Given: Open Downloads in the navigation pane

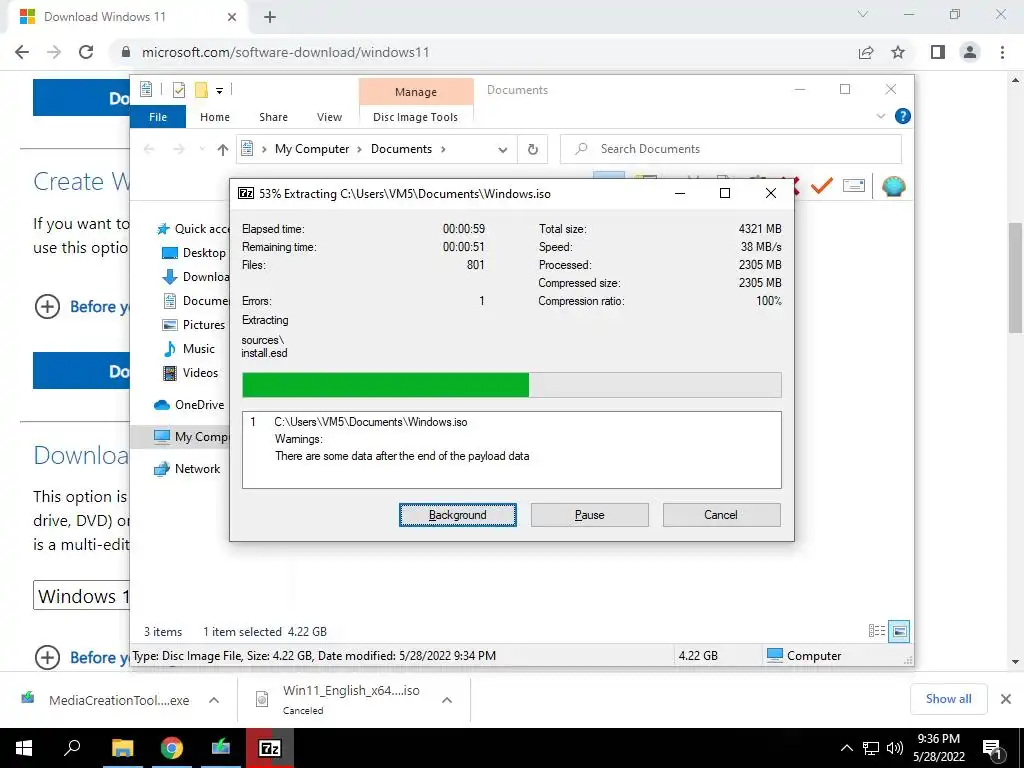Looking at the screenshot, I should pyautogui.click(x=195, y=277).
